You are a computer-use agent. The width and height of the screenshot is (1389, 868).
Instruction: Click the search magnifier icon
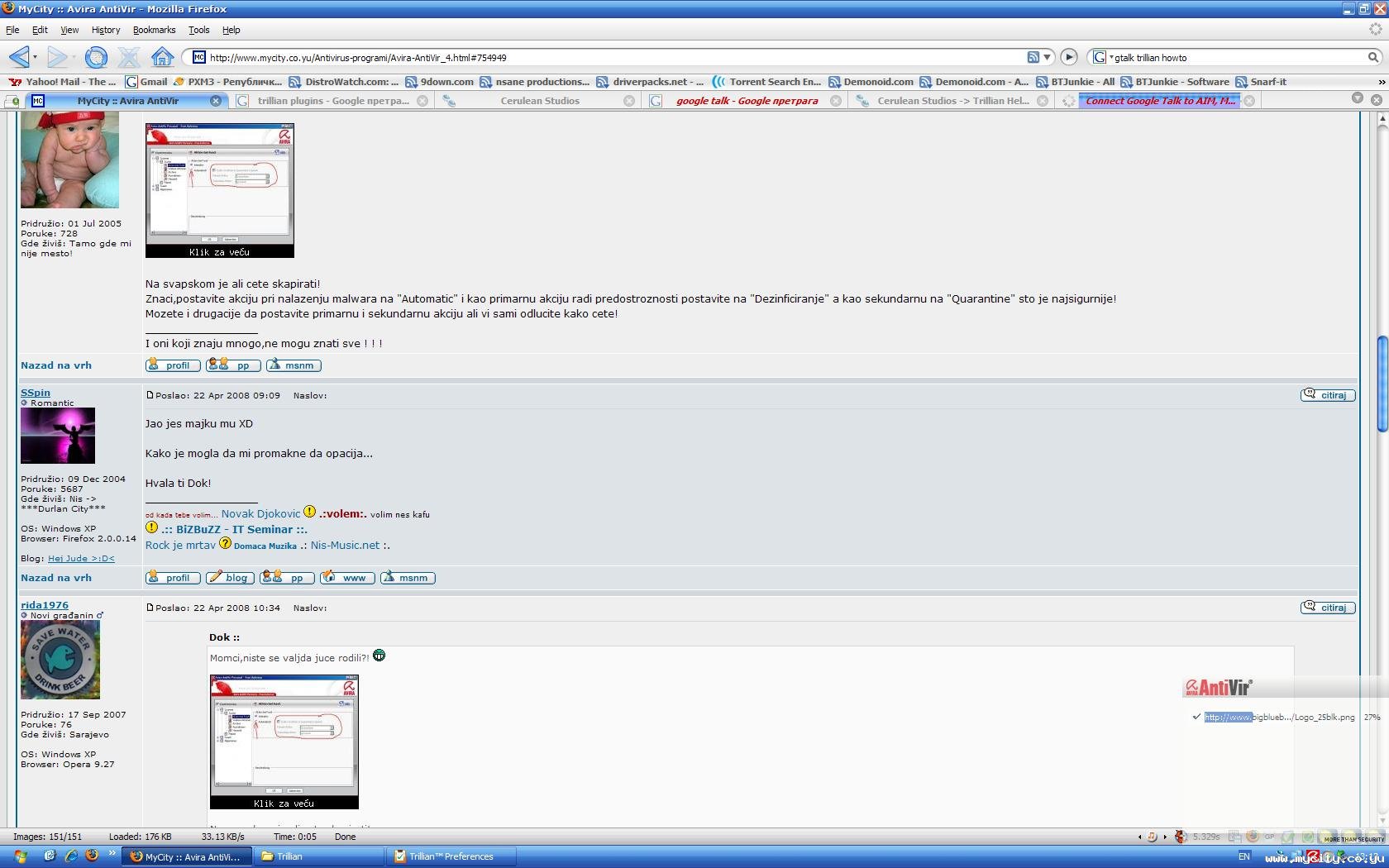coord(1373,57)
